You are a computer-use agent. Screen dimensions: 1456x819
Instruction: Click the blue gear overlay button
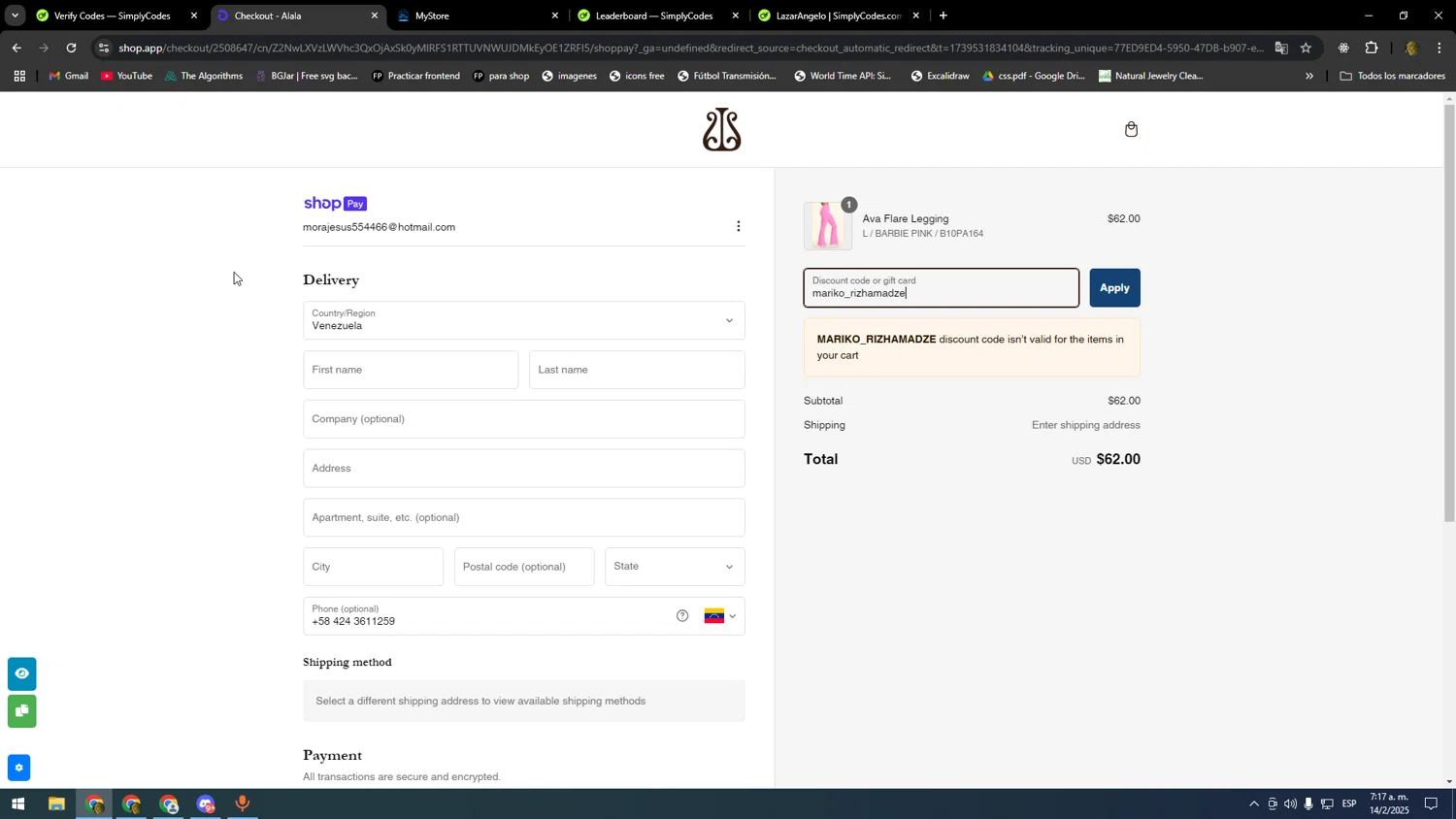coord(18,768)
